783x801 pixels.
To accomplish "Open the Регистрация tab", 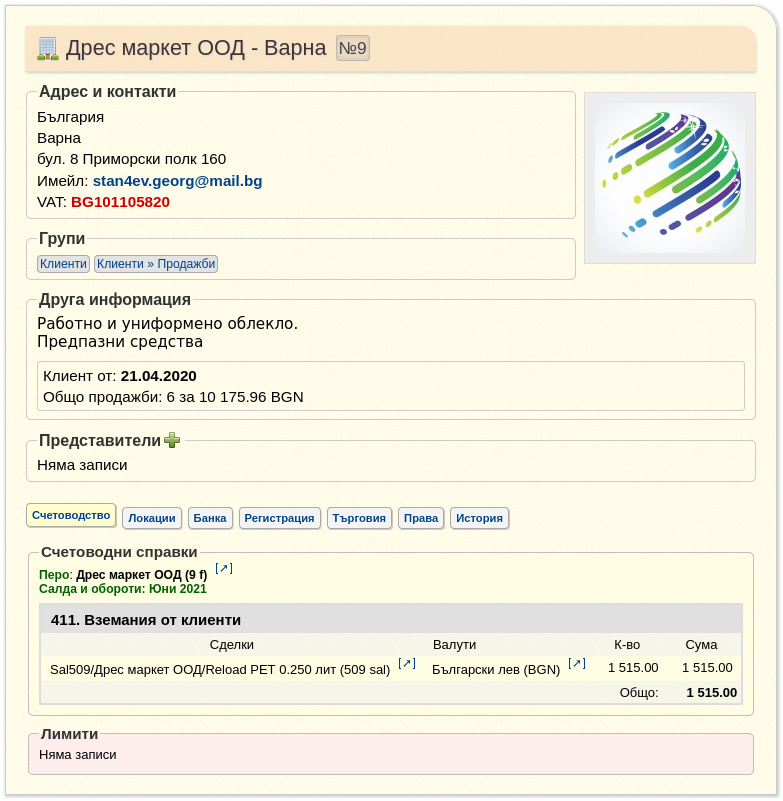I will click(279, 518).
